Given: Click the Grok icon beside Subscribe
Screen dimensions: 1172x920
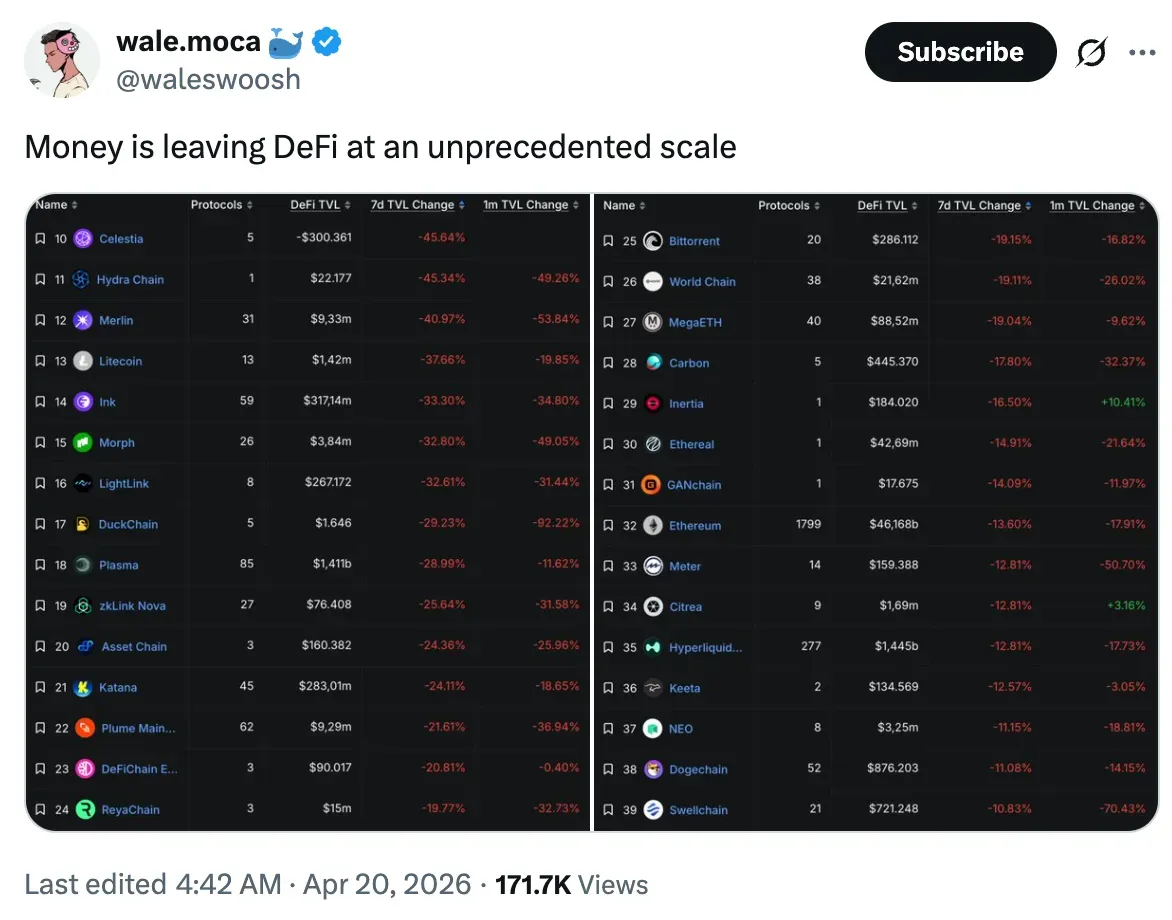Looking at the screenshot, I should point(1092,52).
